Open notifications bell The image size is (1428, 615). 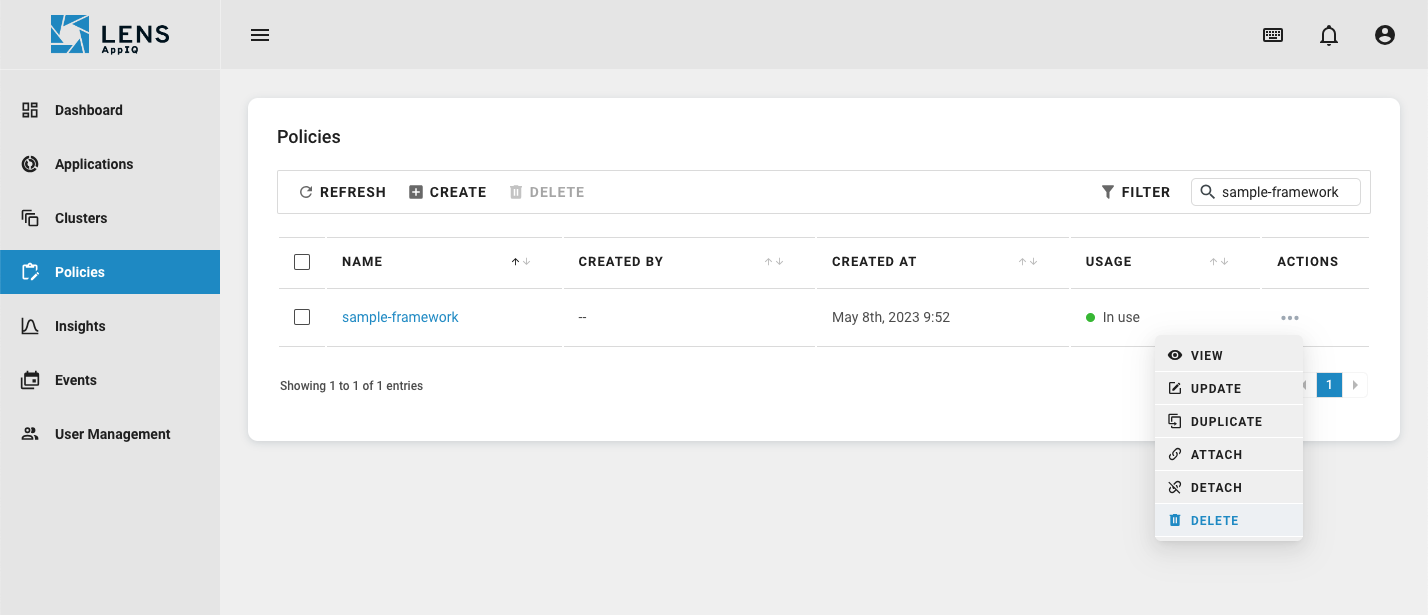coord(1329,35)
